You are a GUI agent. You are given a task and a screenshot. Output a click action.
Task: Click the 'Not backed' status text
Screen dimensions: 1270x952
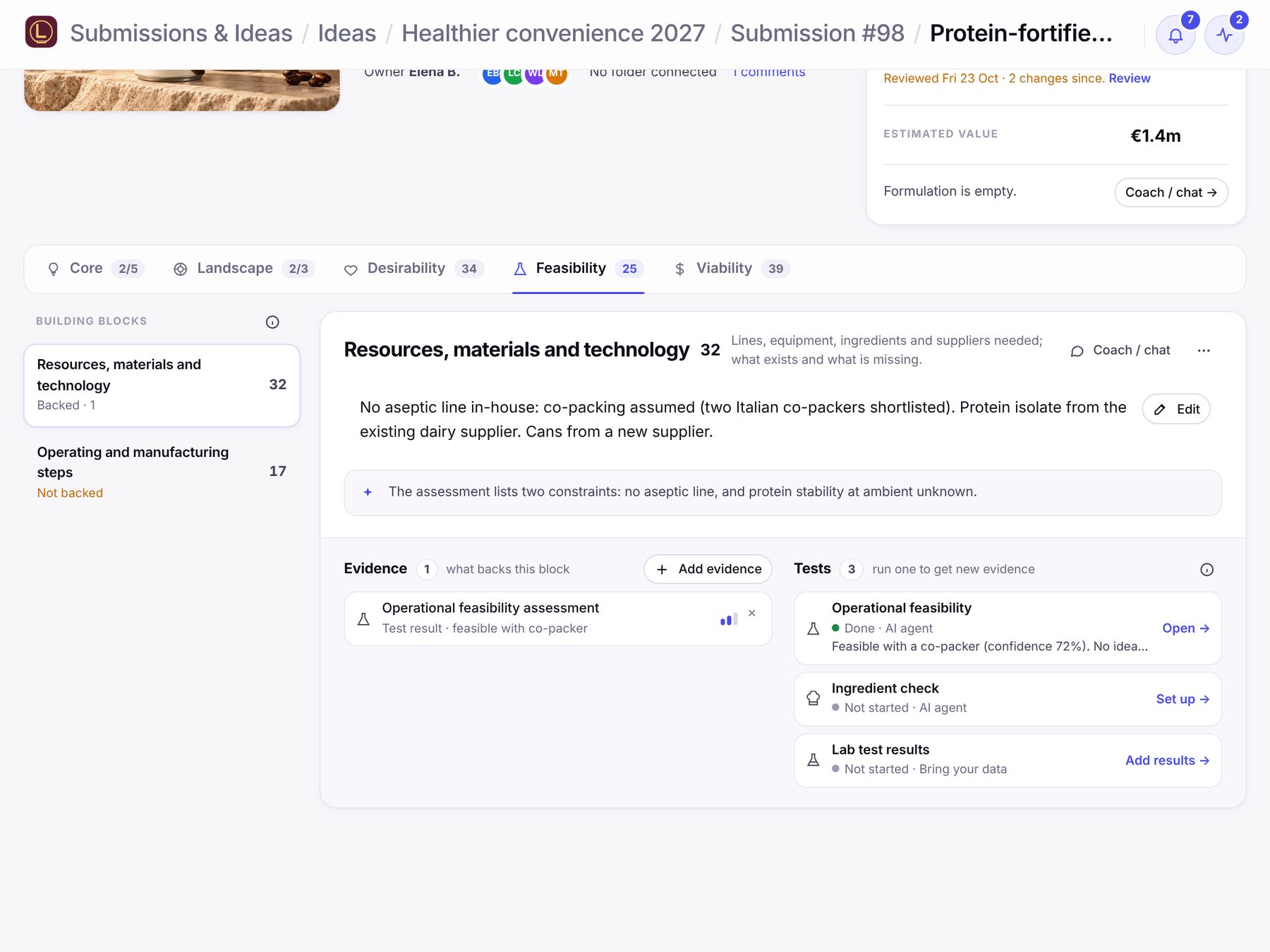[x=70, y=493]
